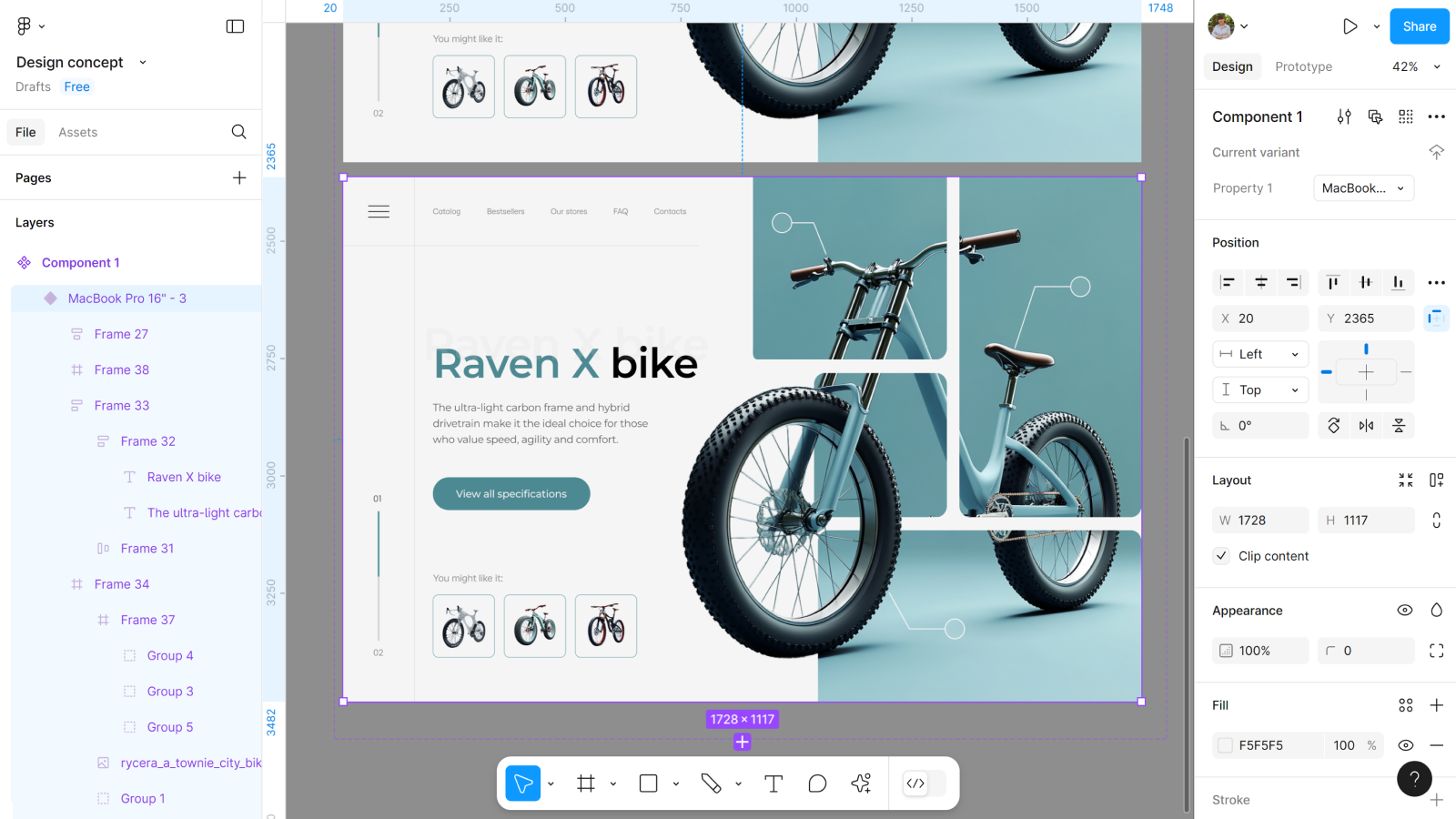Screen dimensions: 1456x819
Task: Open the 42% zoom dropdown
Action: 1416,66
